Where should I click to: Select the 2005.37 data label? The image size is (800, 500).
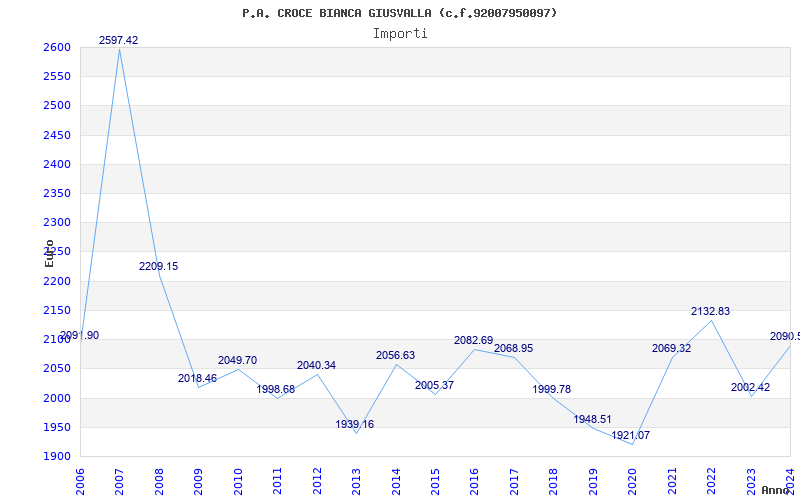[x=434, y=385]
